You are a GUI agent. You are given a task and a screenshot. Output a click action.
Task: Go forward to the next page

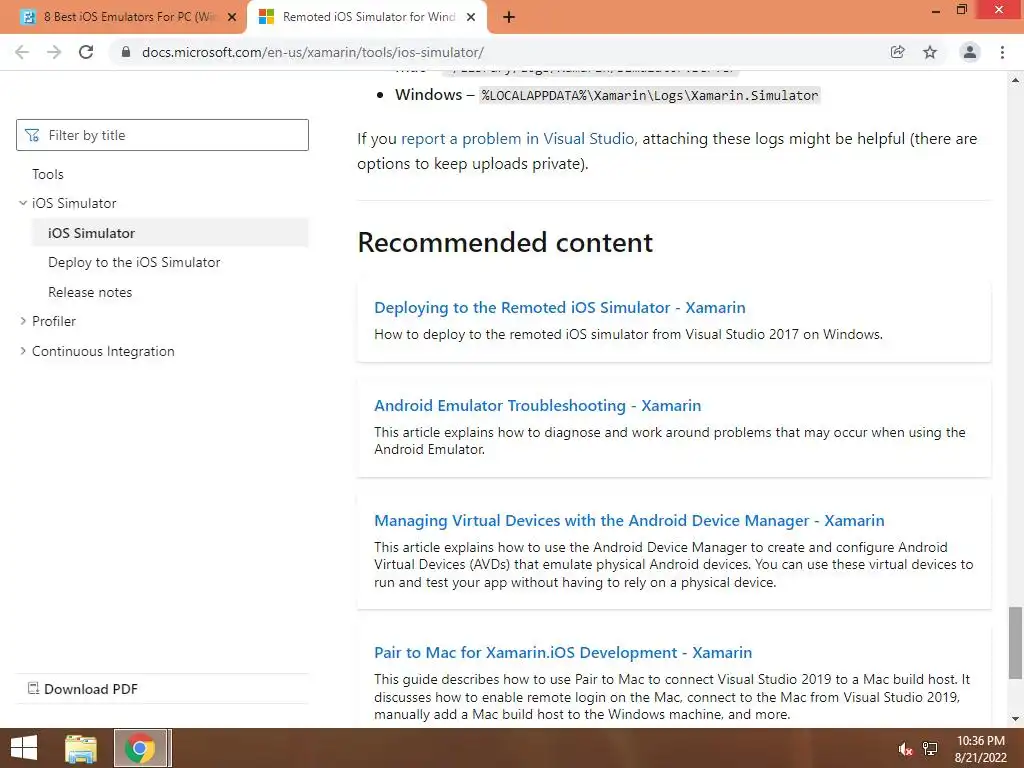coord(54,52)
